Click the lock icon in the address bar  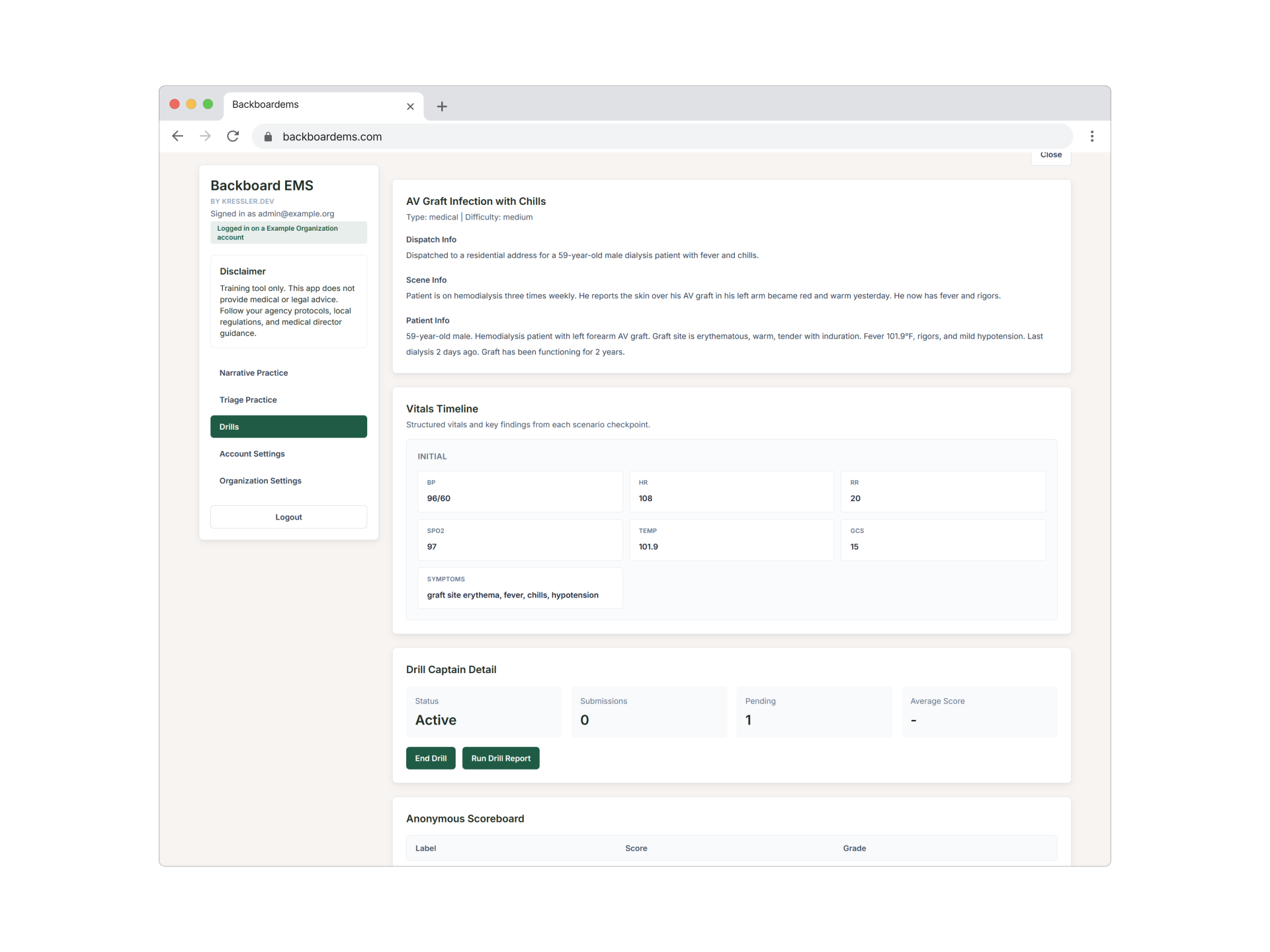(x=268, y=137)
